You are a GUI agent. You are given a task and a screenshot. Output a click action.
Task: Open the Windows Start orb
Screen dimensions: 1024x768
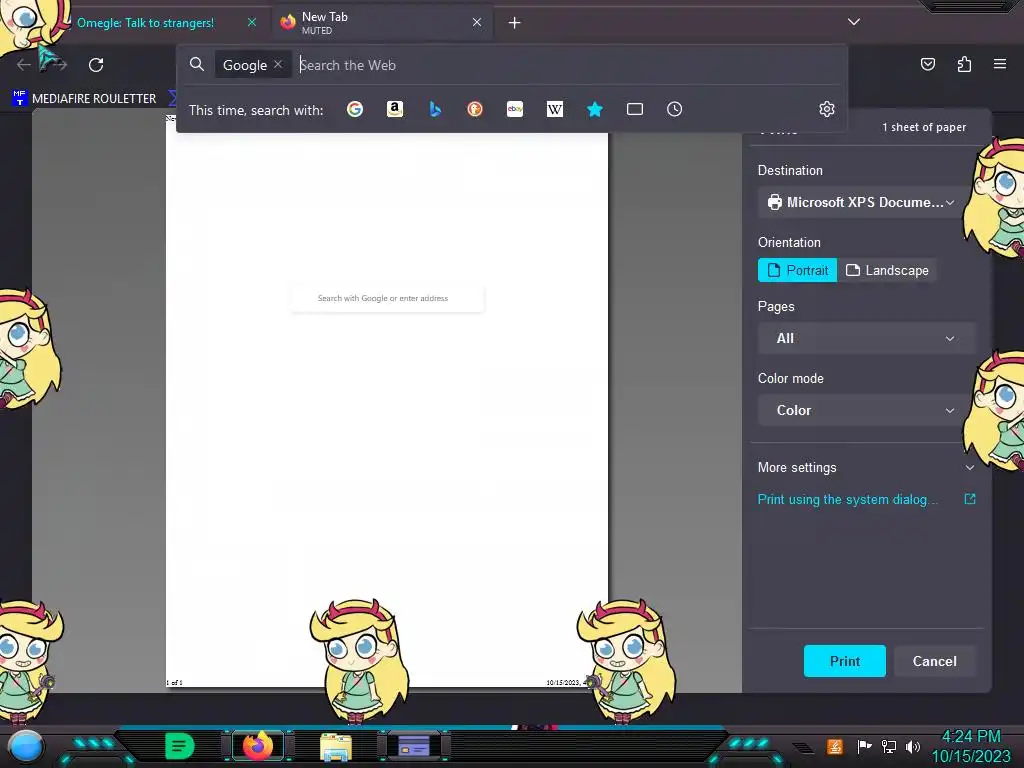tap(26, 746)
